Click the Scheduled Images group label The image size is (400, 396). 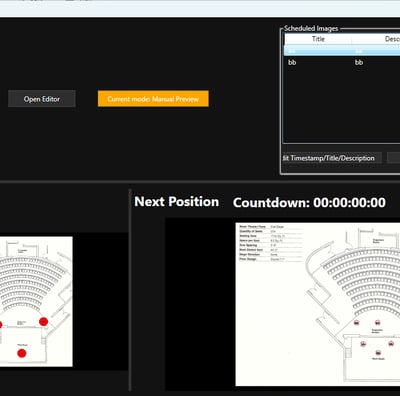point(311,29)
